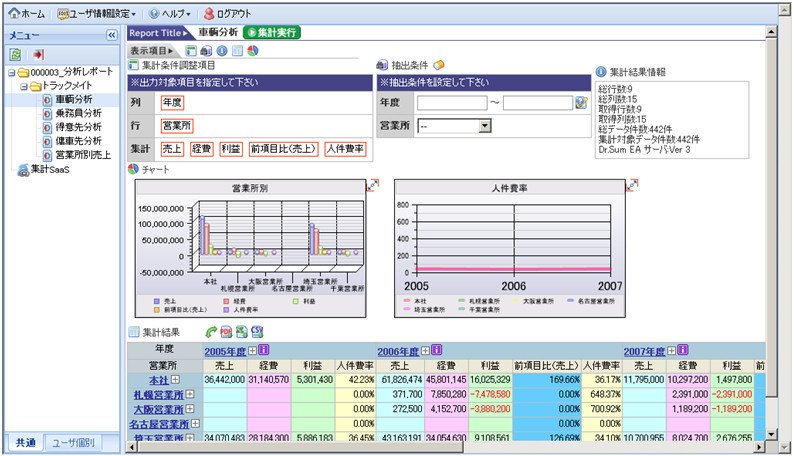Open the 大阪営業所 link in results
This screenshot has height=456, width=794.
tap(158, 409)
